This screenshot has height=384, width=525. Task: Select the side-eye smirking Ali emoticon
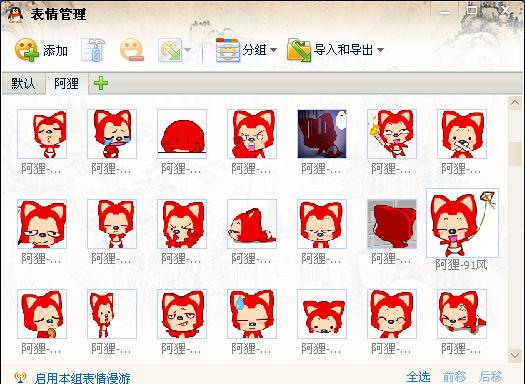[42, 224]
